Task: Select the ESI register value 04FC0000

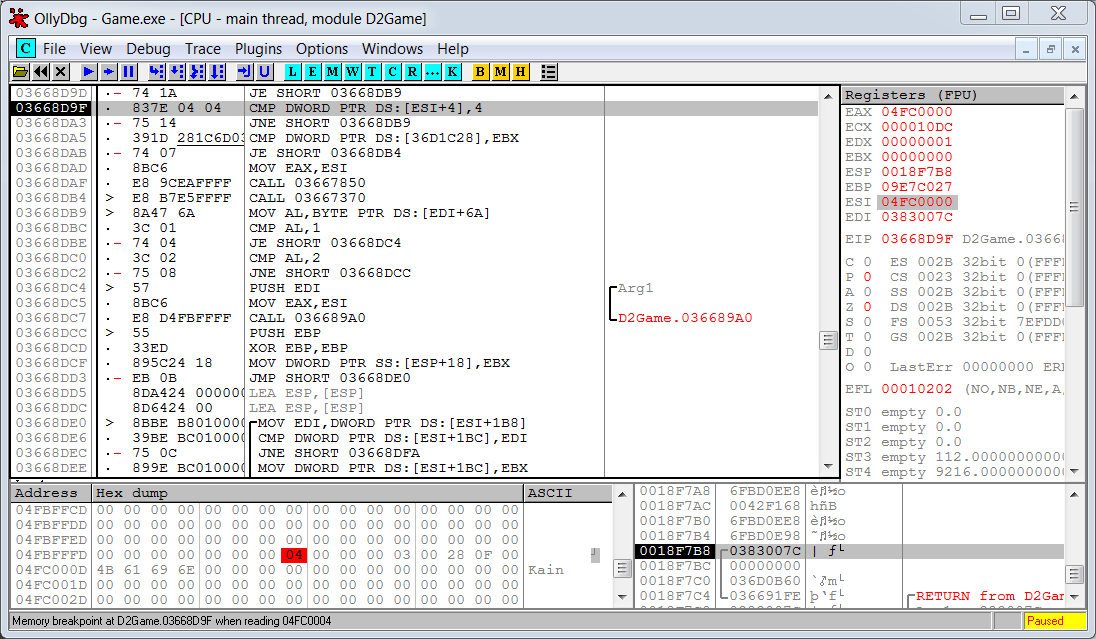Action: pos(917,202)
